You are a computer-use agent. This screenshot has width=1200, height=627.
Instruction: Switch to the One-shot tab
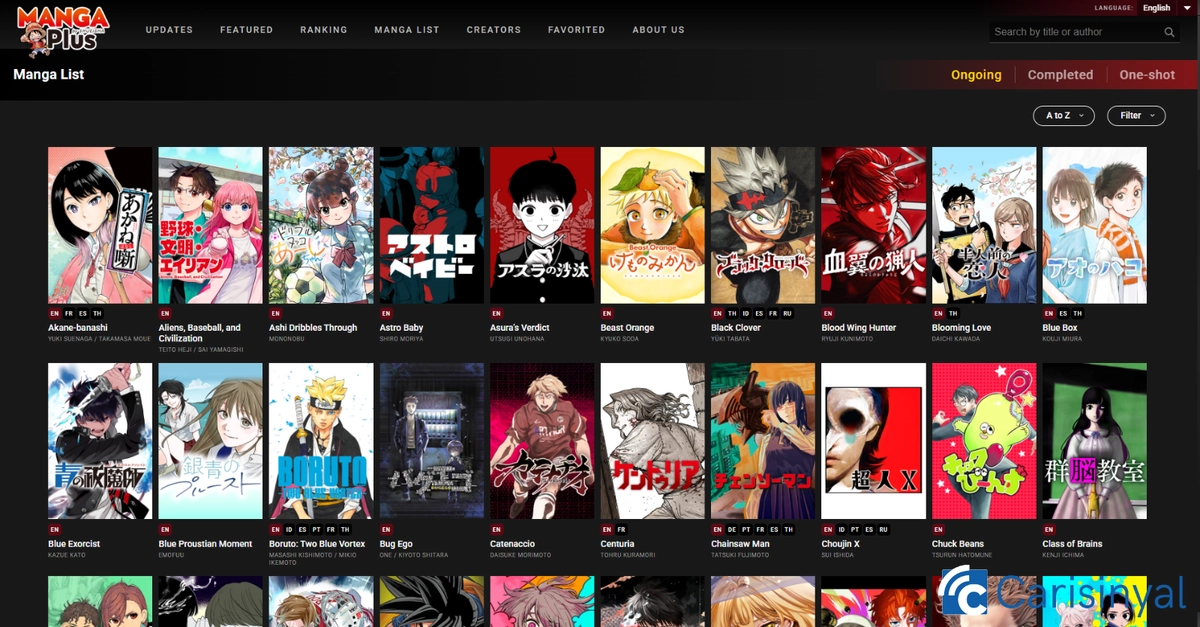click(x=1148, y=75)
